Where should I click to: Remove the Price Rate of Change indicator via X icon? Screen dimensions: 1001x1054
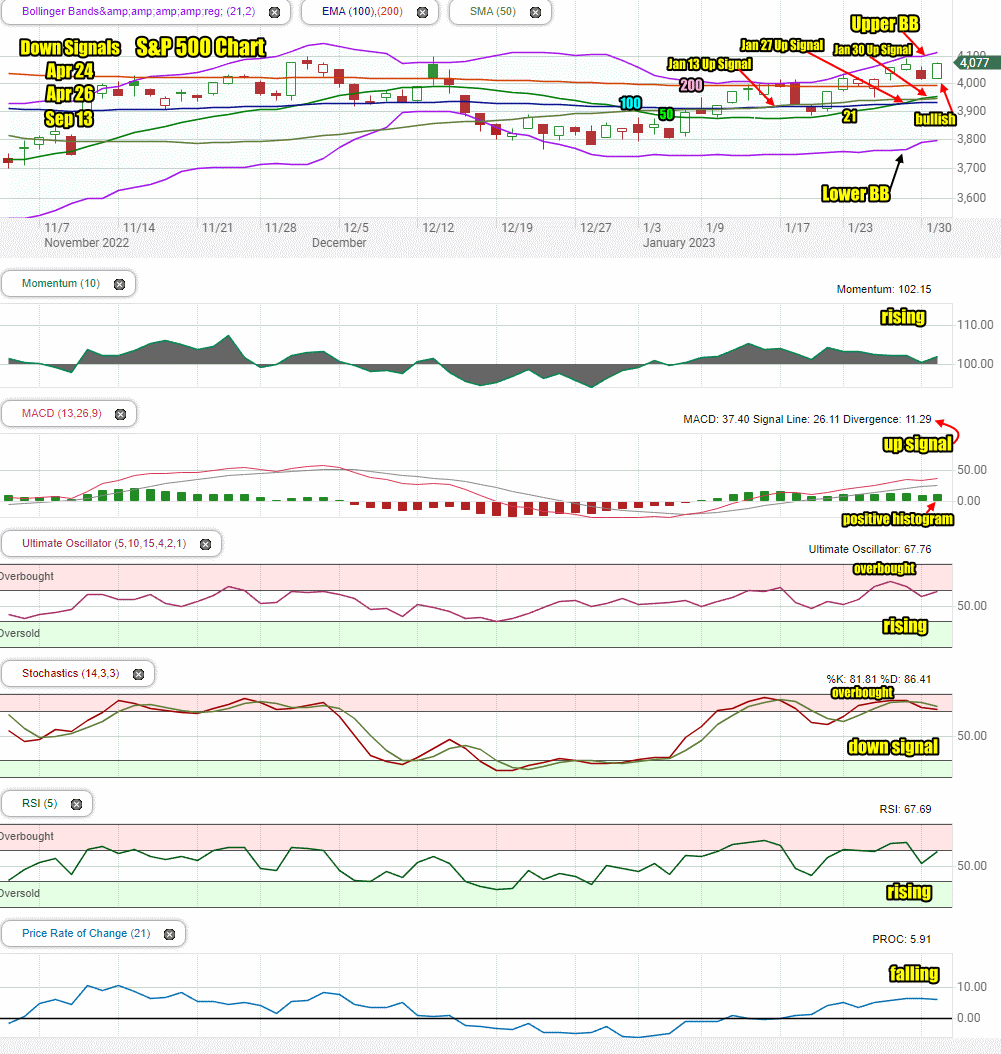pos(169,934)
